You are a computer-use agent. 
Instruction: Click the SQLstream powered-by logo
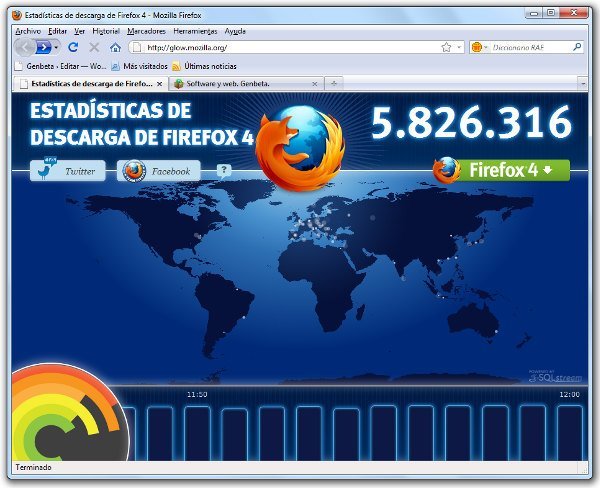click(x=555, y=376)
